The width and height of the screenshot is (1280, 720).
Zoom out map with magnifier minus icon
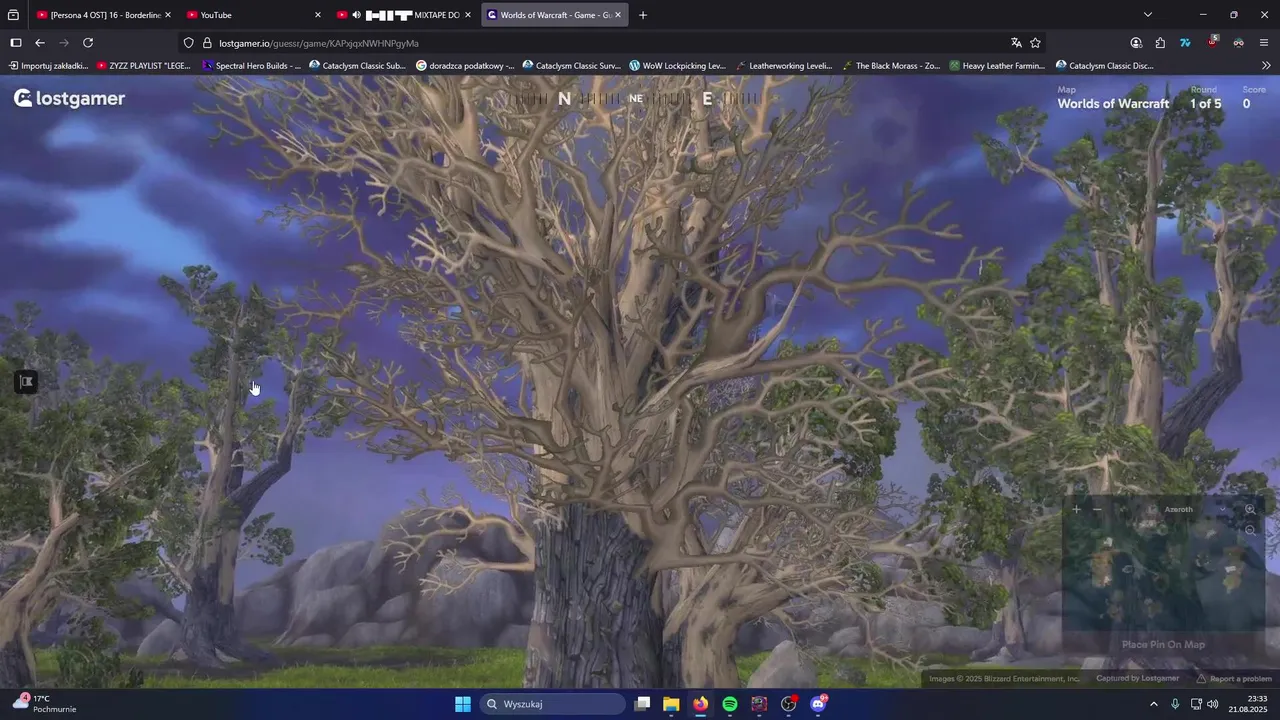pyautogui.click(x=1250, y=530)
